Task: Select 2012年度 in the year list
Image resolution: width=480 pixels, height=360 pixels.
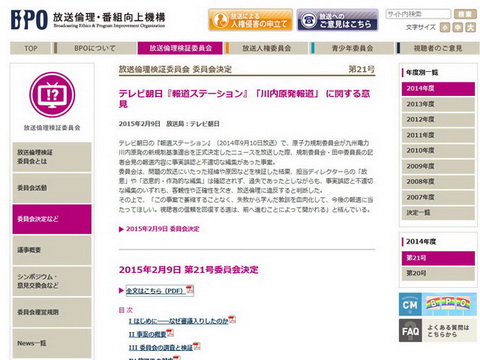Action: point(438,120)
